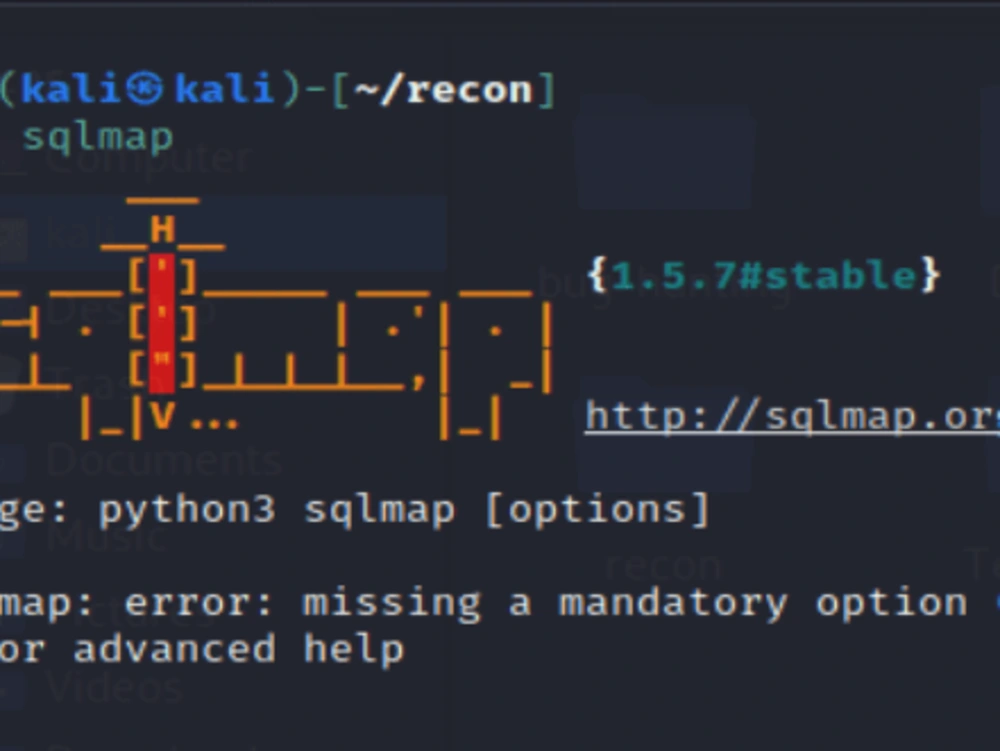Select the faint Documents item behind the terminal
The height and width of the screenshot is (751, 1000).
pos(165,460)
